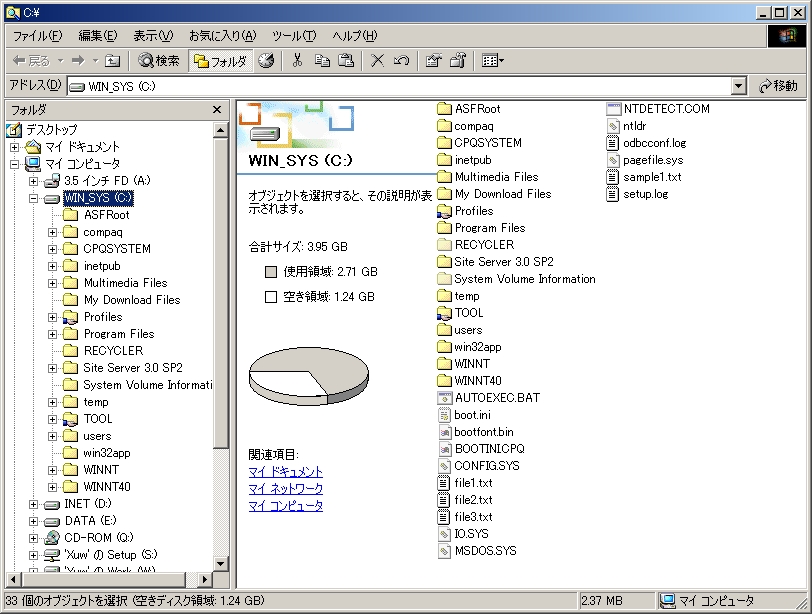Close the フォルダ pane with its X
This screenshot has width=812, height=614.
tap(217, 109)
